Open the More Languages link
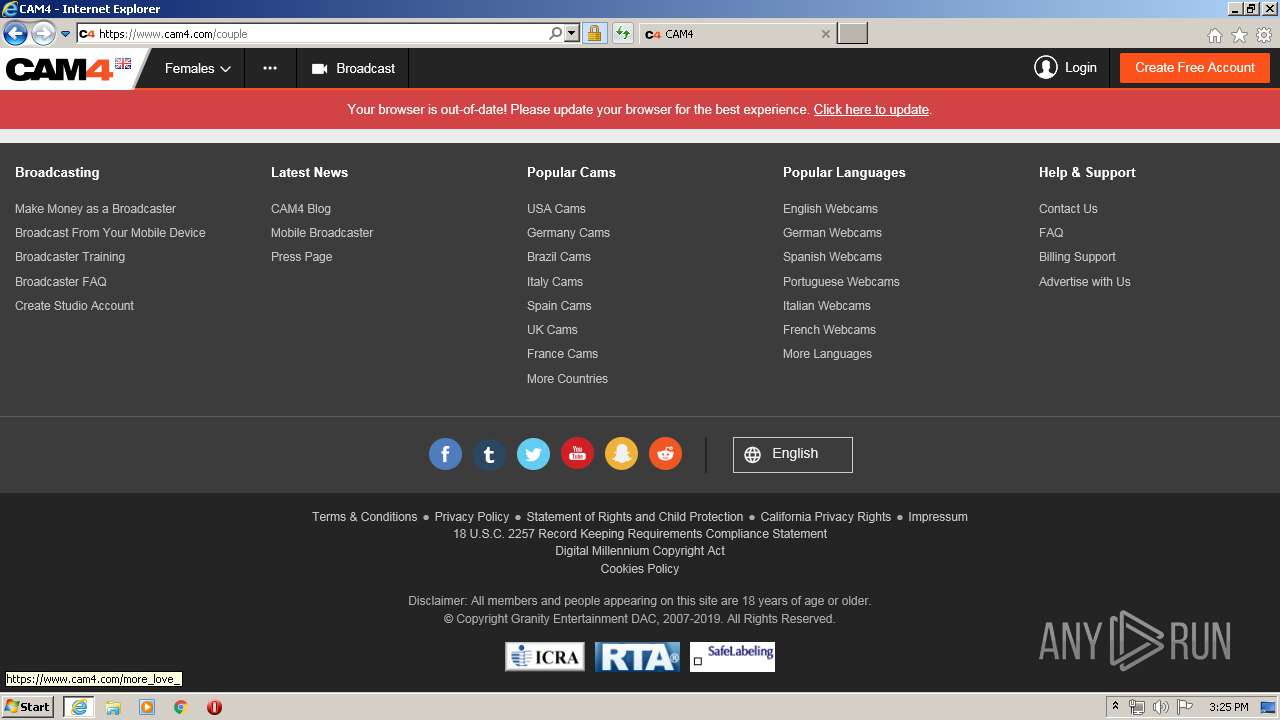This screenshot has height=720, width=1280. point(827,354)
